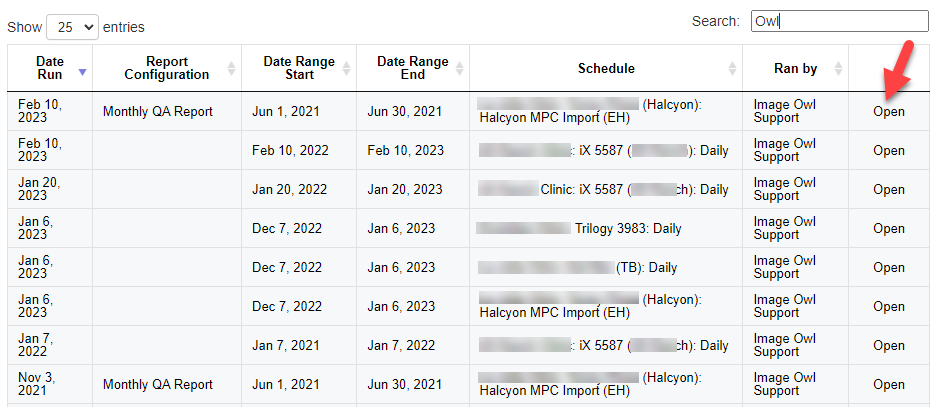Click Report Configuration sort arrows

231,69
